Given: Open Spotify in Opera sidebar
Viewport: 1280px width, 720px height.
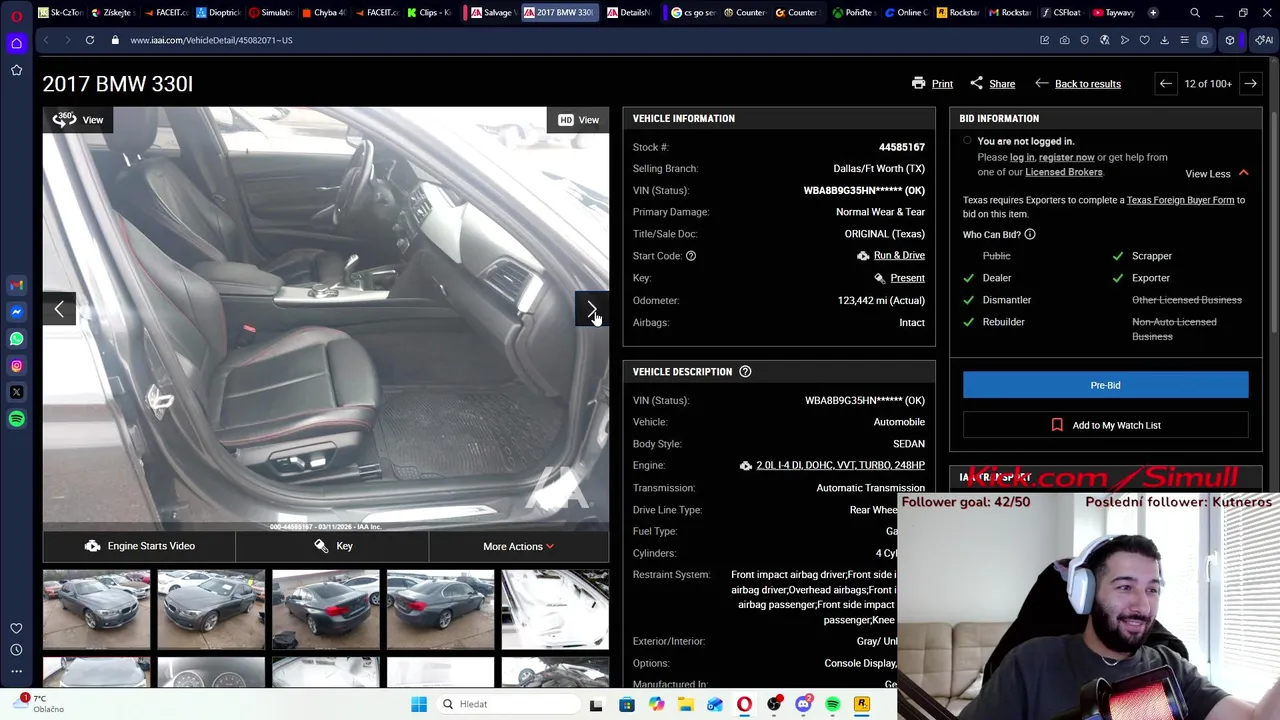Looking at the screenshot, I should tap(16, 420).
